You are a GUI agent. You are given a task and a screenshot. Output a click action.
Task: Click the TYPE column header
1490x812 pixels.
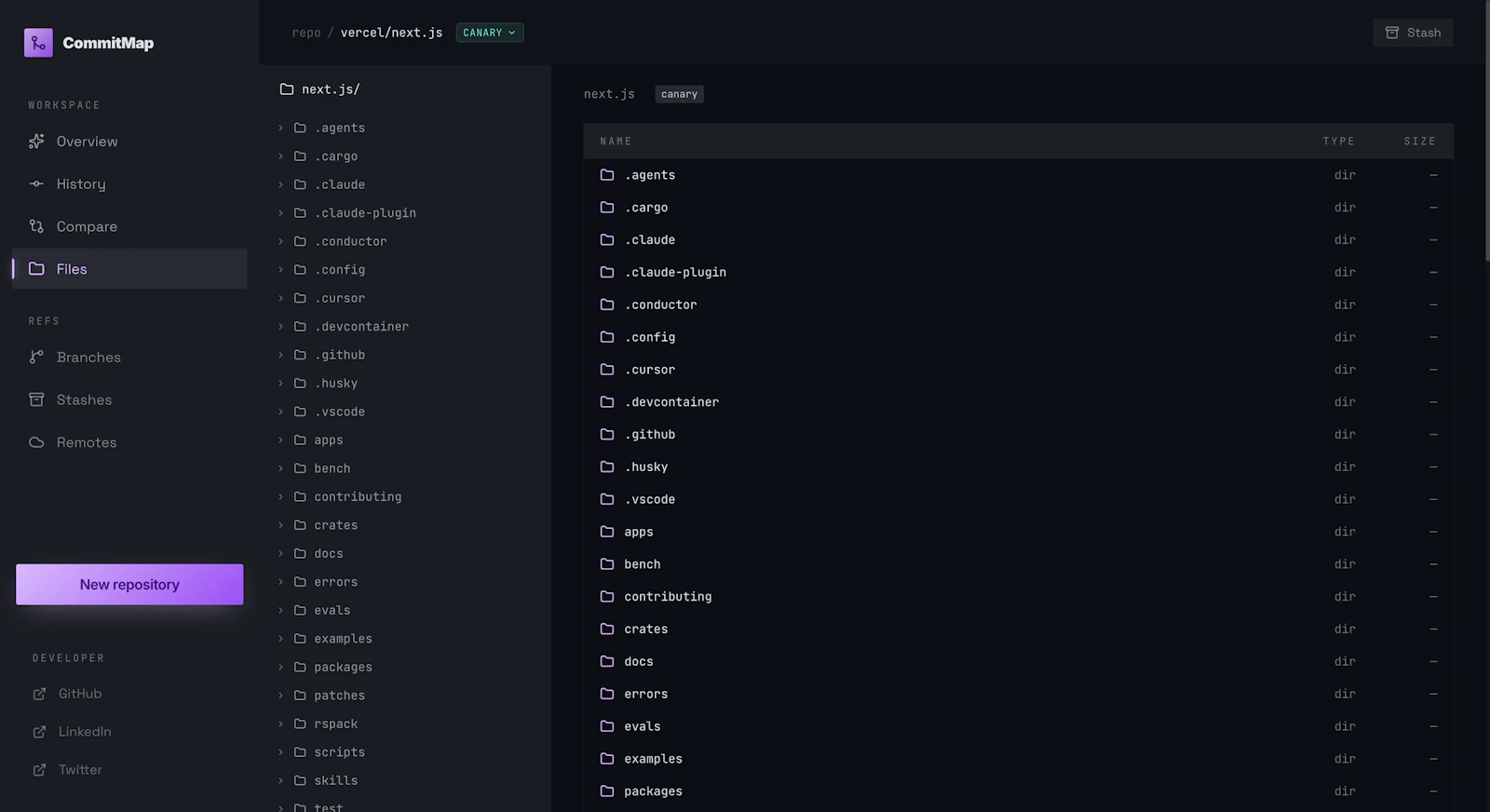(x=1339, y=142)
